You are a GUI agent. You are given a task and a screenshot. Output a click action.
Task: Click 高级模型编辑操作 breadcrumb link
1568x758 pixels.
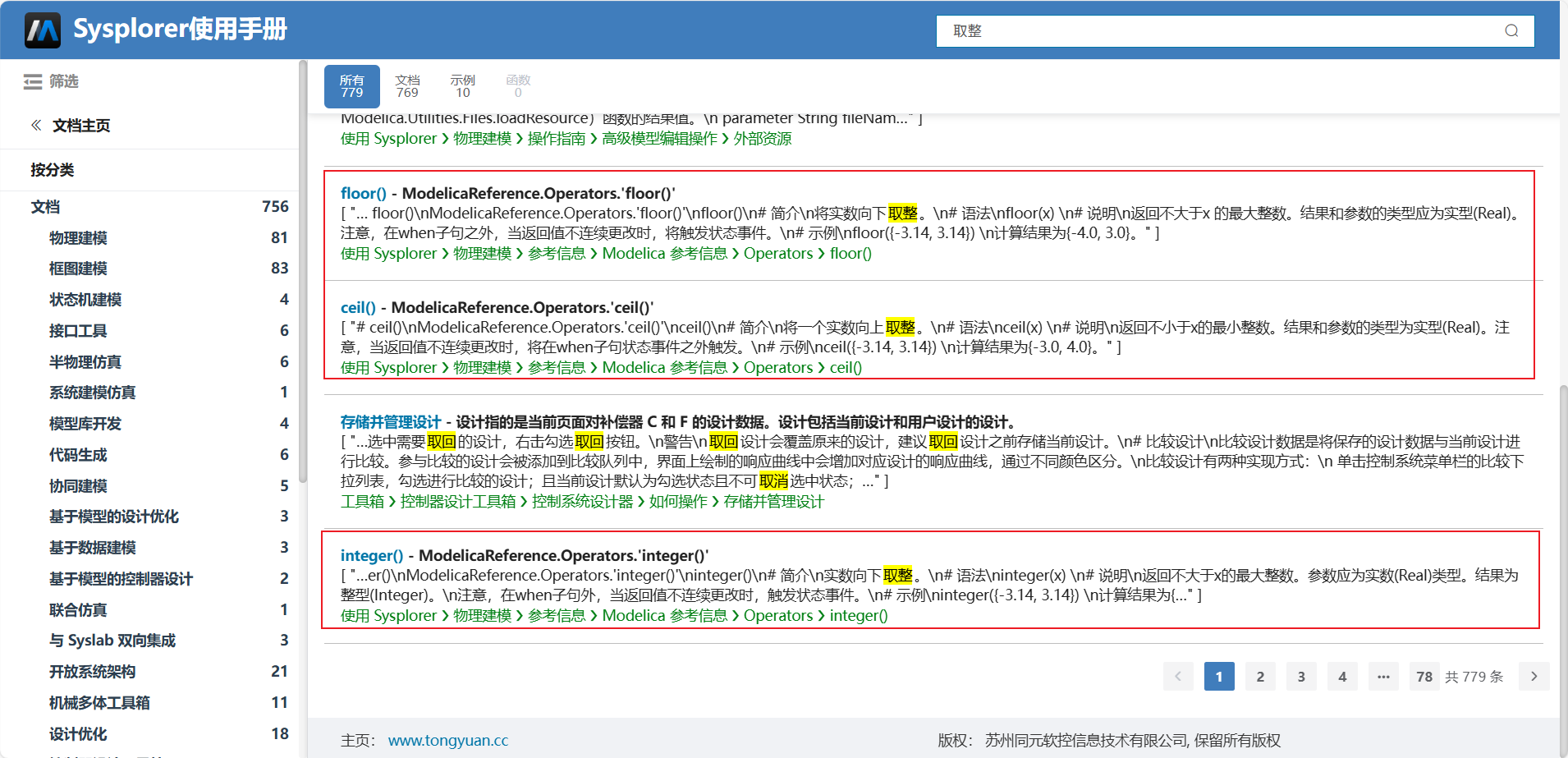tap(660, 139)
